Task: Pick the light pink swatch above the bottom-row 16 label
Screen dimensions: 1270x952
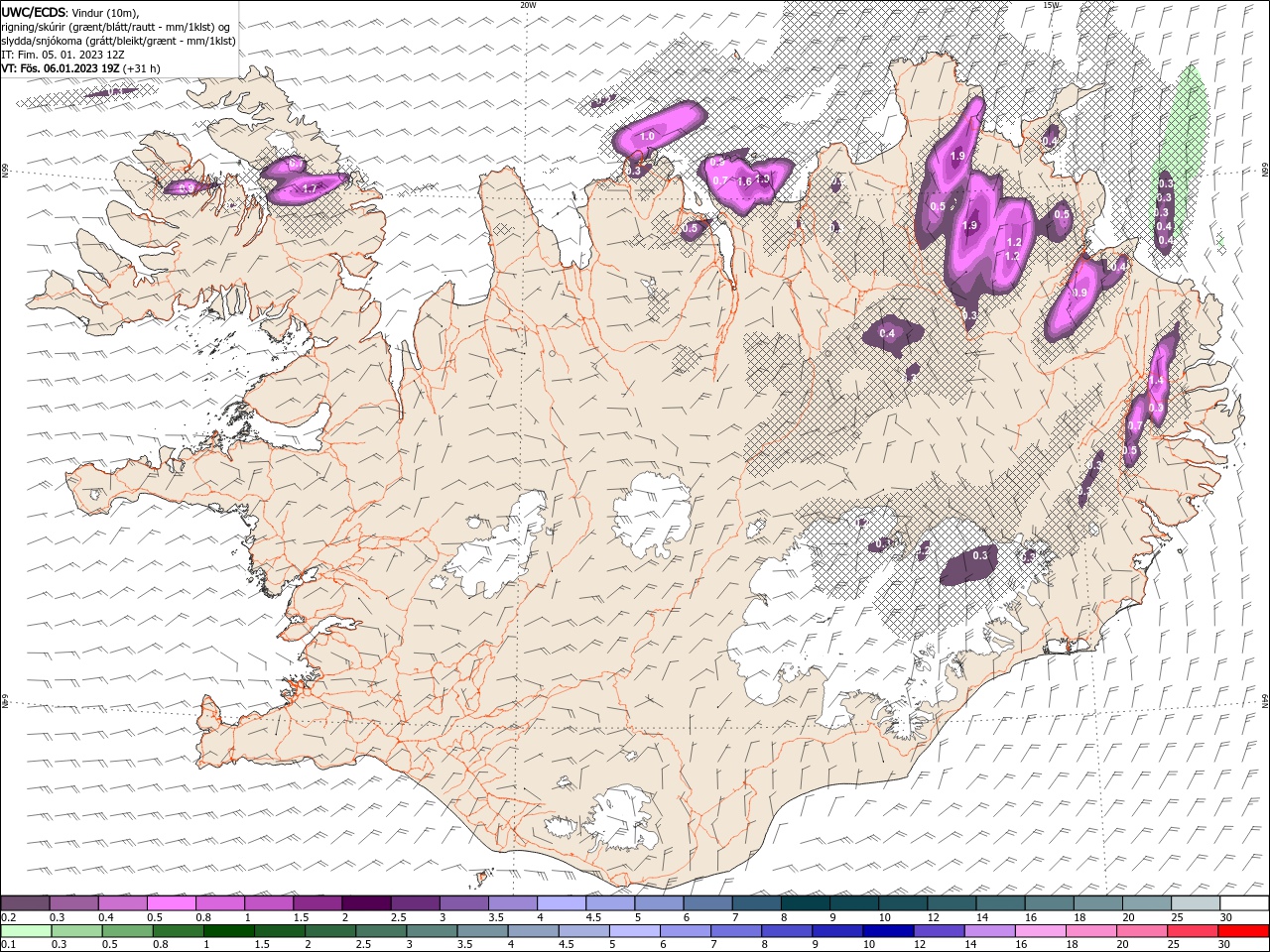Action: (x=1042, y=931)
